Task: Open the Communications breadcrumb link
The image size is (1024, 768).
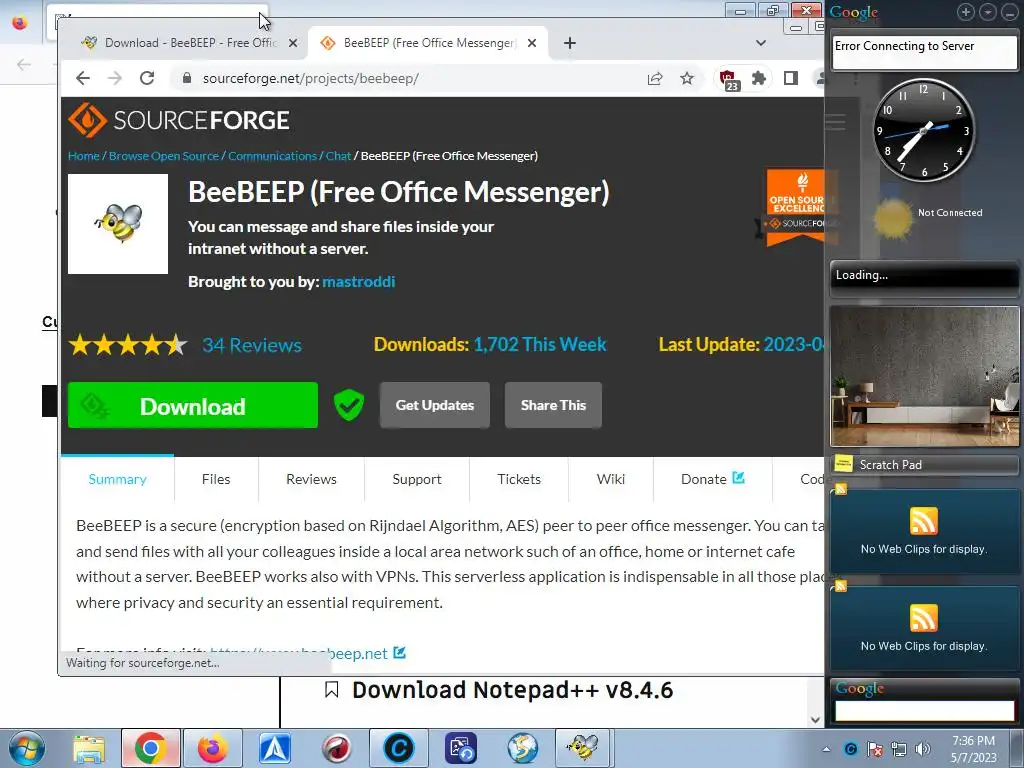Action: tap(272, 156)
